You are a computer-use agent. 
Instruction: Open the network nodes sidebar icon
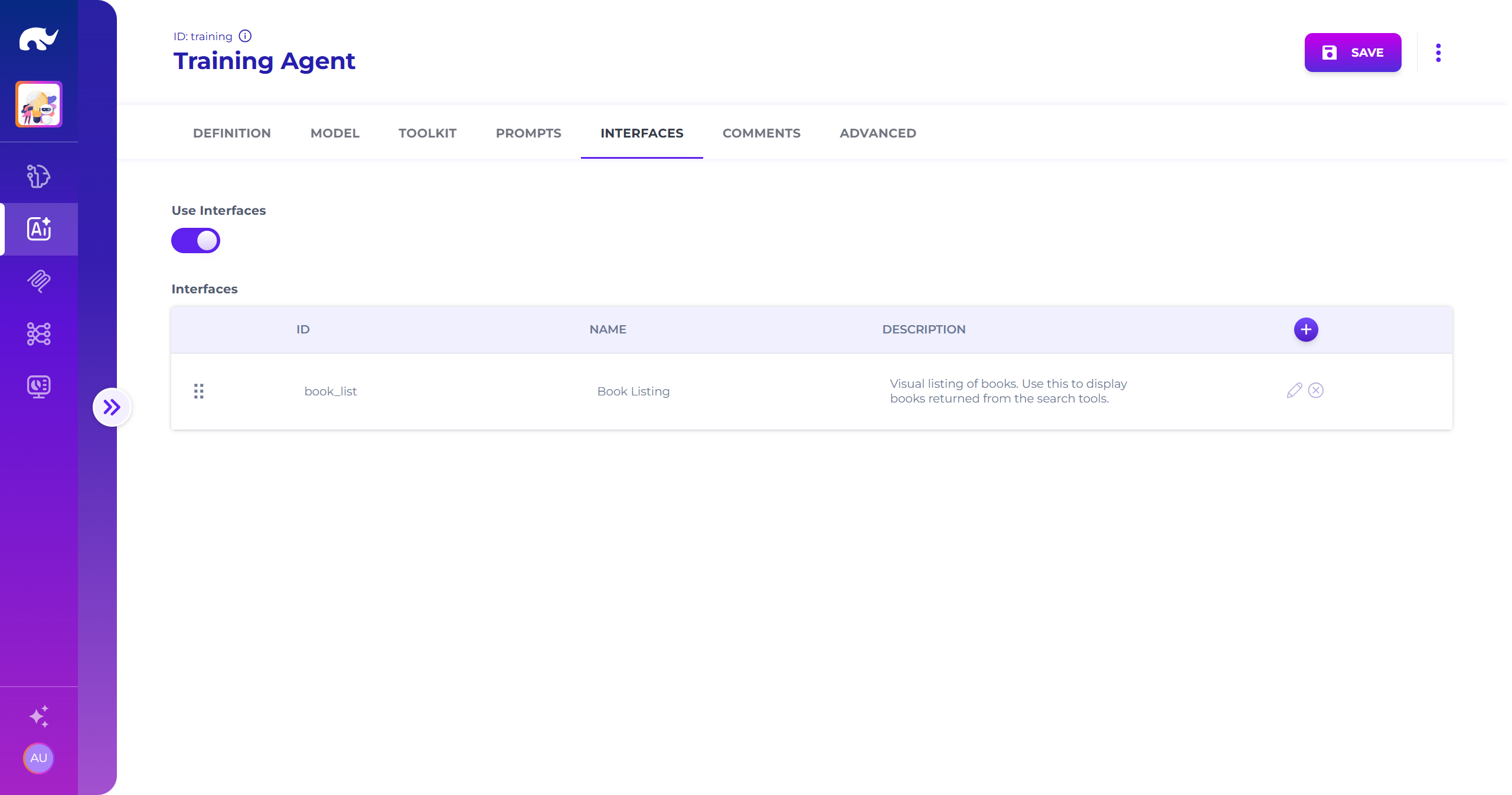tap(38, 333)
